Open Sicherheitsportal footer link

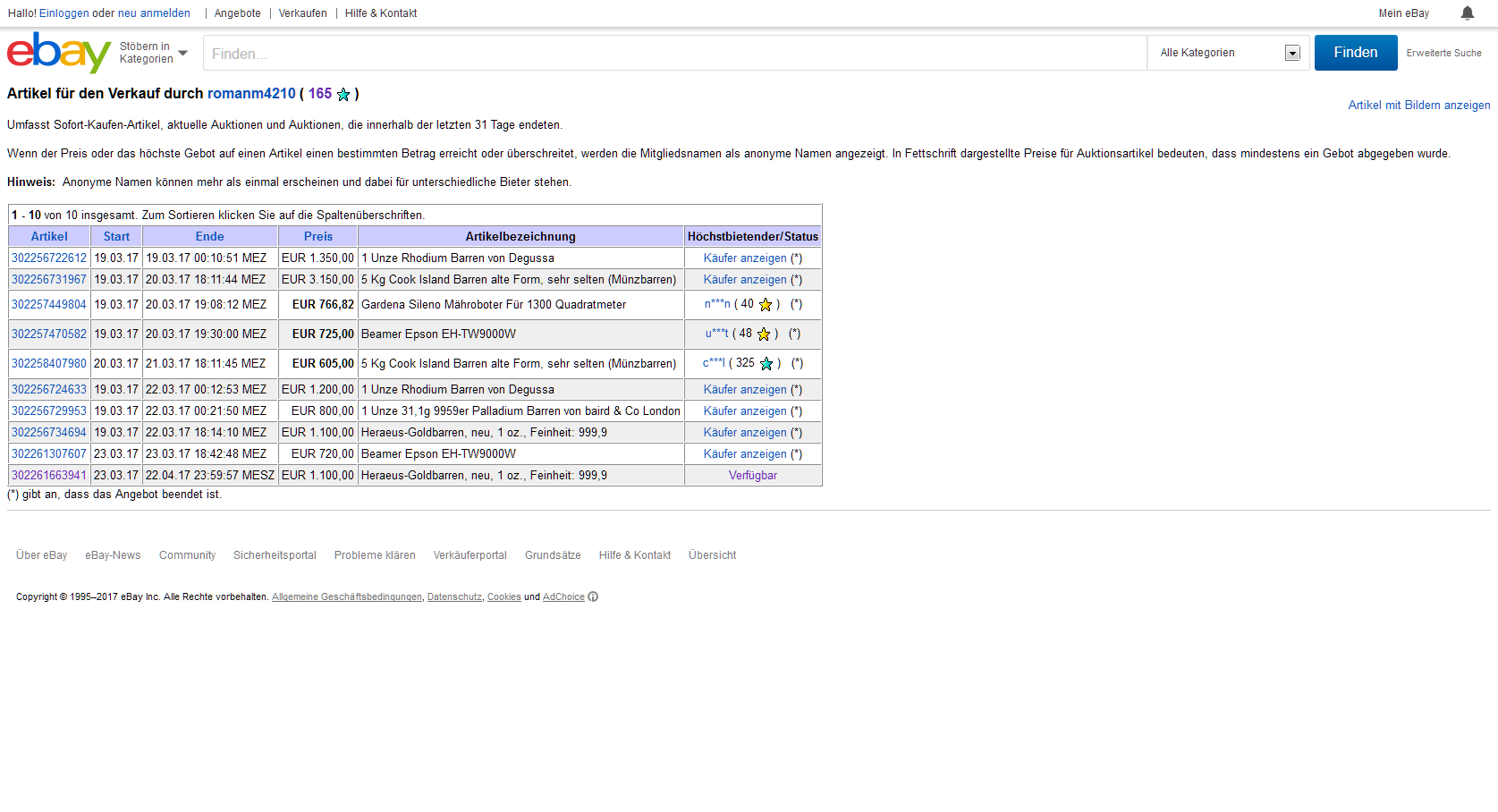(275, 555)
